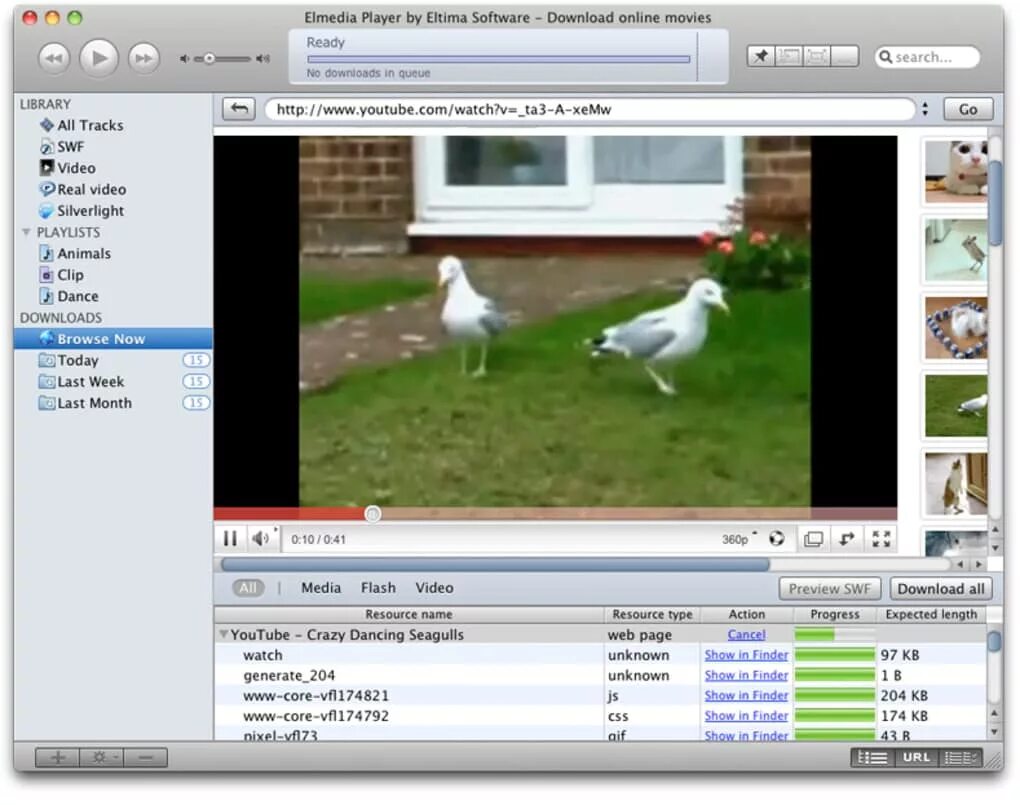This screenshot has width=1020, height=805.
Task: Click the Resource name column header
Action: coord(409,614)
